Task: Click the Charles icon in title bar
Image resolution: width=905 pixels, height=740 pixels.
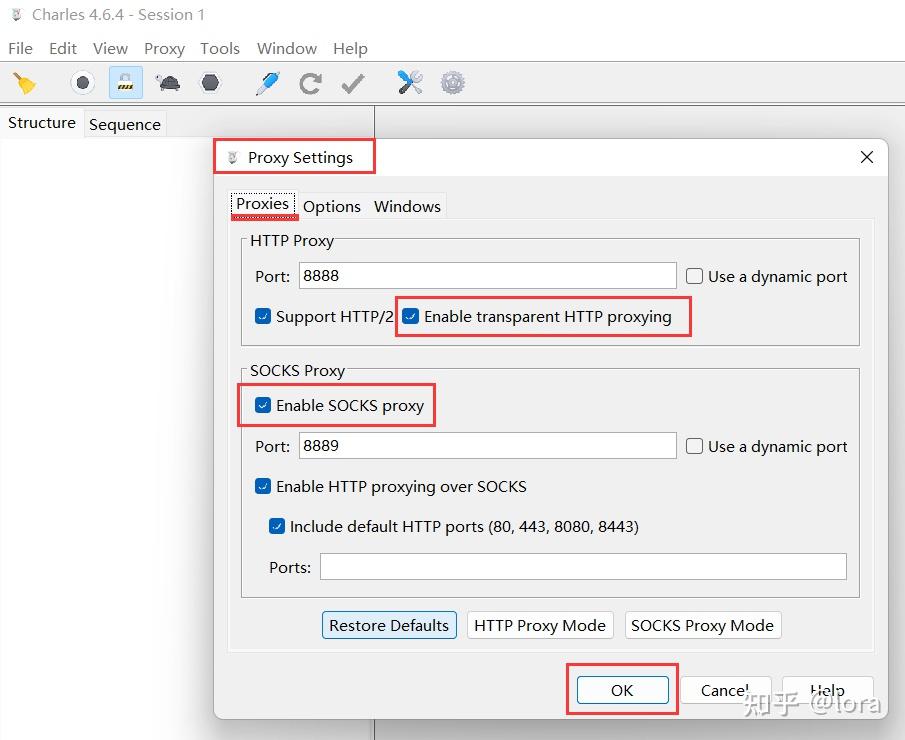Action: click(17, 14)
